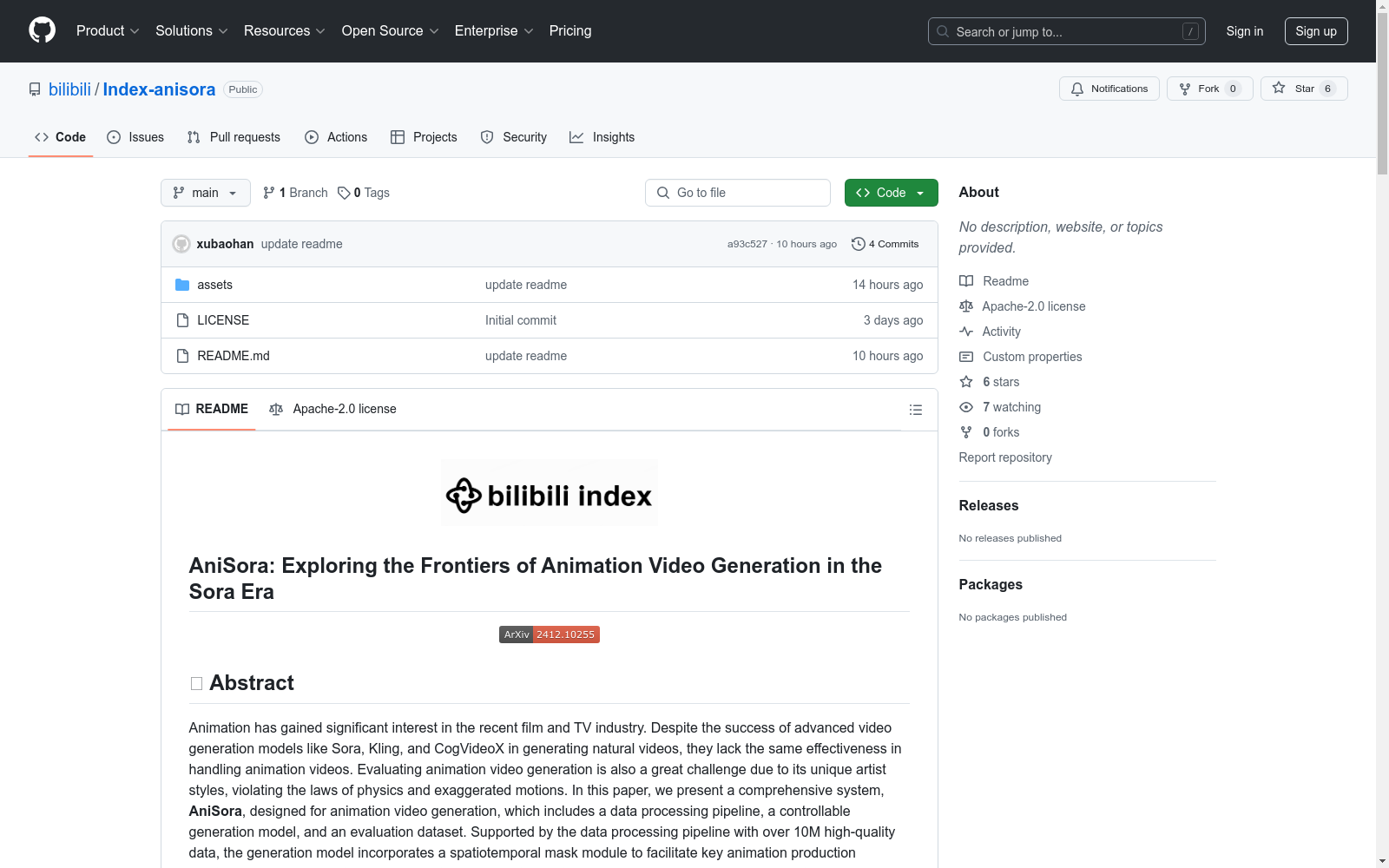This screenshot has height=868, width=1389.
Task: Open the Packages heading link
Action: pyautogui.click(x=991, y=584)
